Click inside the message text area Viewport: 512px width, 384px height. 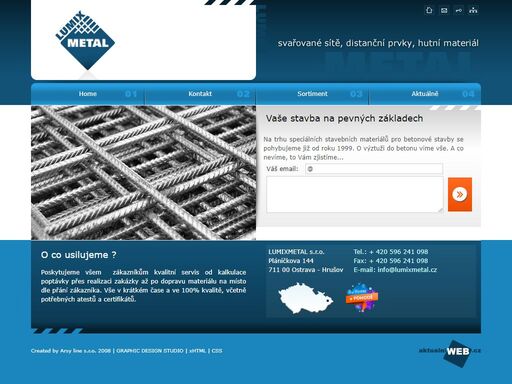click(x=355, y=195)
